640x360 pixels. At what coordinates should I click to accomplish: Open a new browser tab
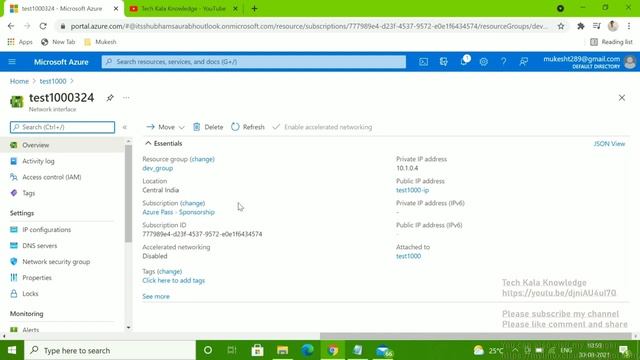tap(254, 9)
